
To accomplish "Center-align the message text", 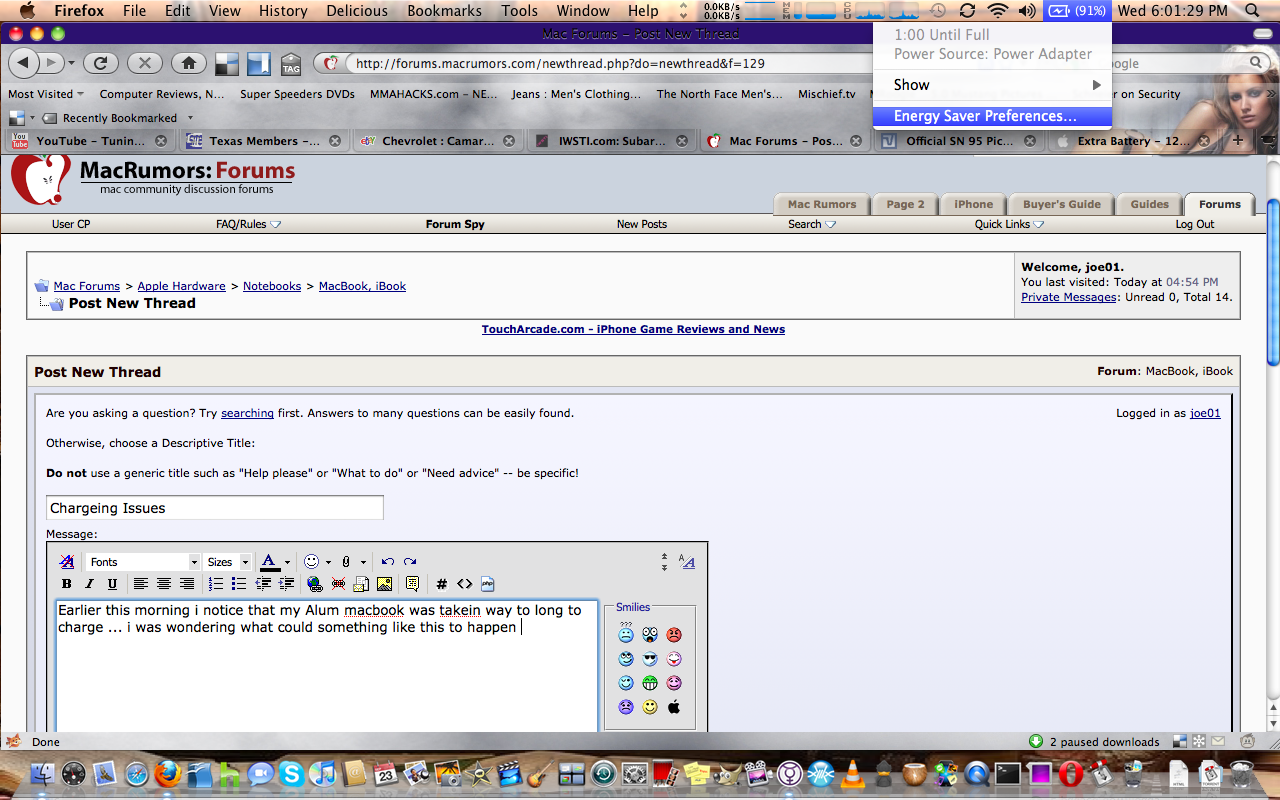I will pos(164,584).
